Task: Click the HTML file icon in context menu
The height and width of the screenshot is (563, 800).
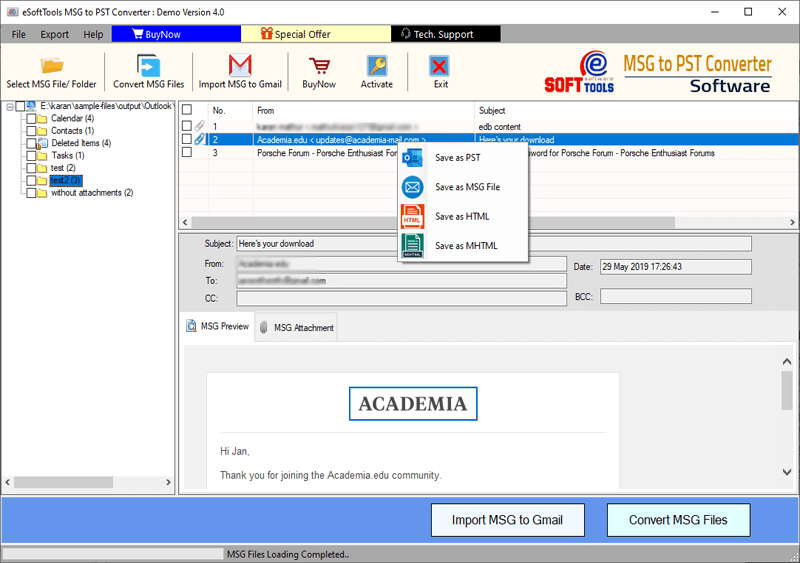Action: (x=412, y=216)
